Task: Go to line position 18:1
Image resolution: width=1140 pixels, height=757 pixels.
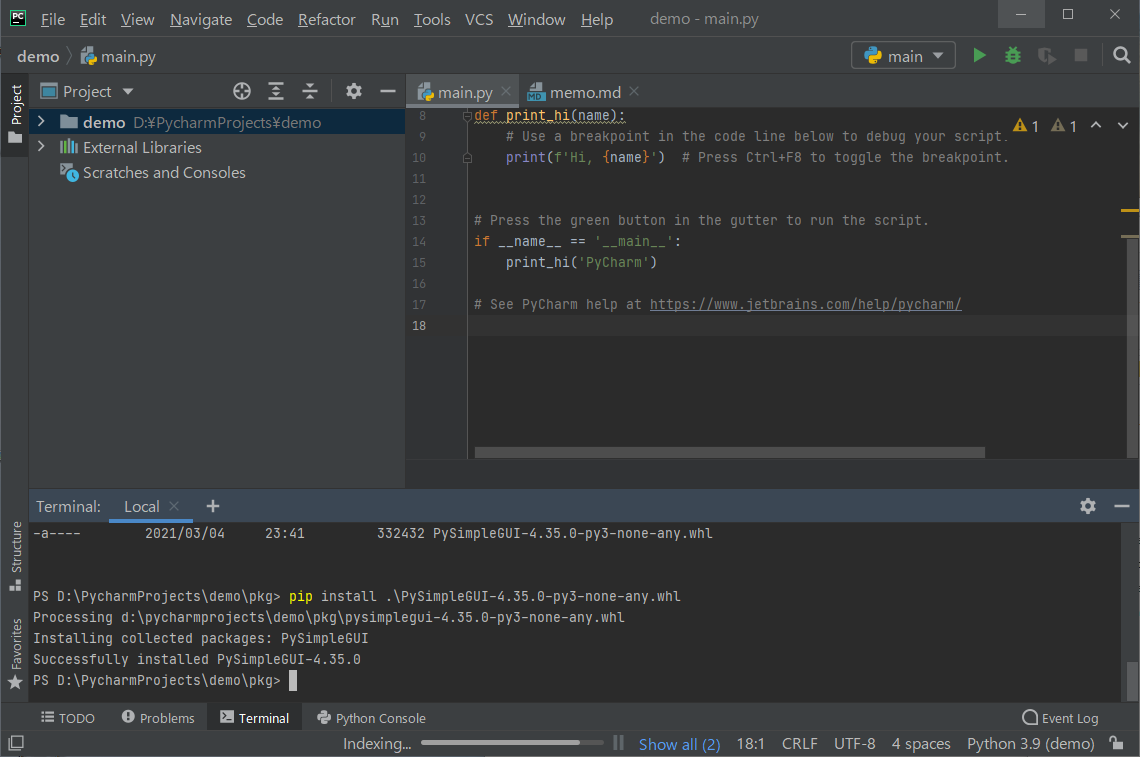Action: [x=750, y=743]
